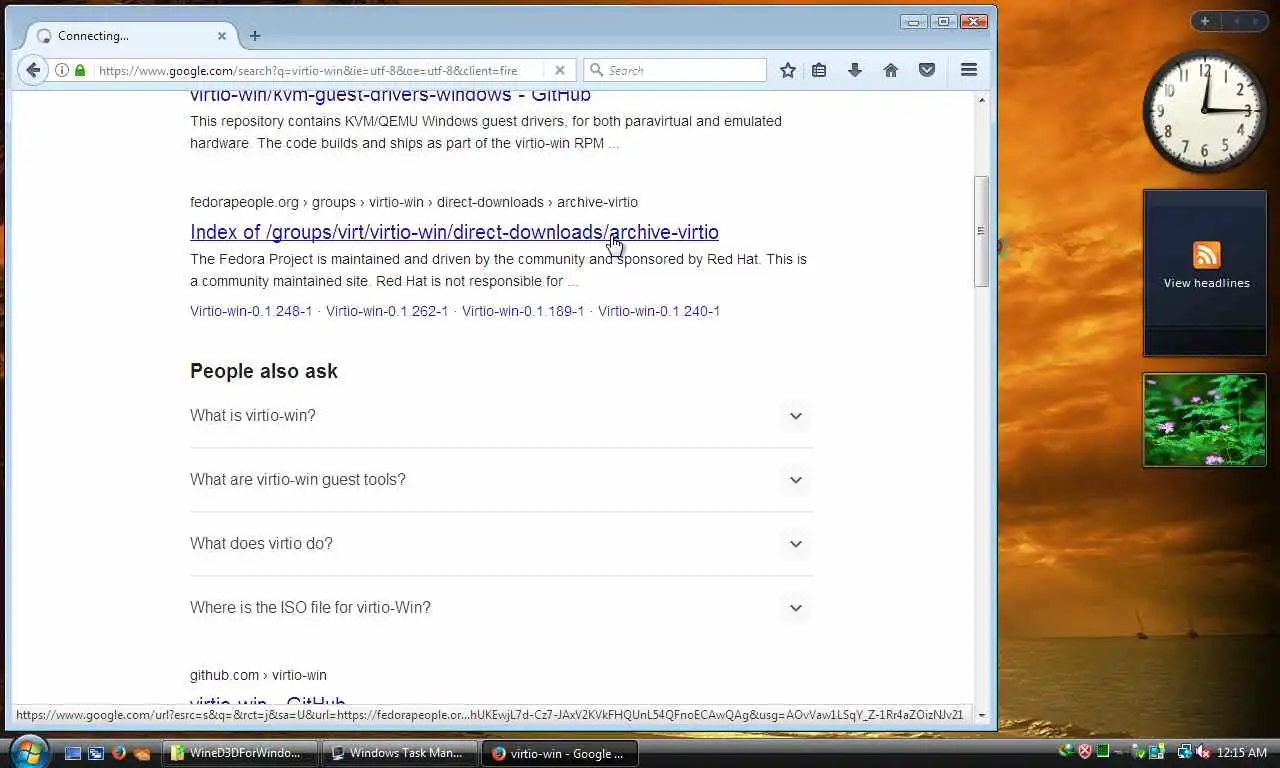
Task: Open the Windows Start orb
Action: click(29, 752)
